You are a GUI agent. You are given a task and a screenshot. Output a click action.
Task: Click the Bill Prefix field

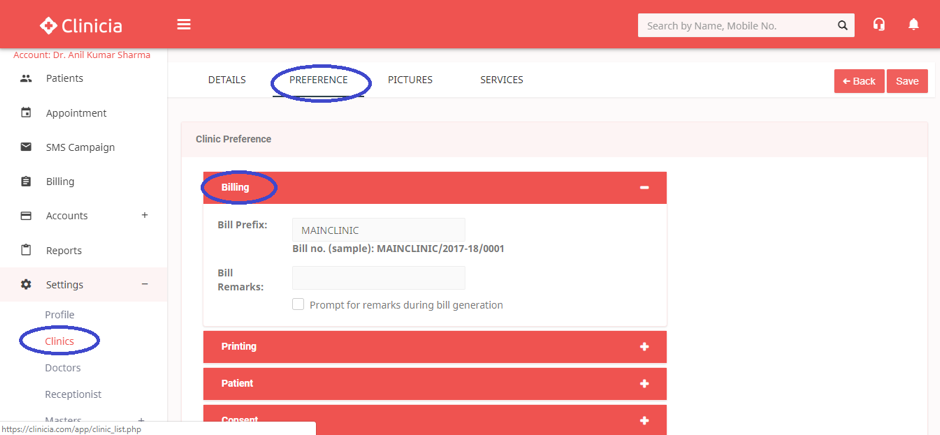click(x=378, y=230)
